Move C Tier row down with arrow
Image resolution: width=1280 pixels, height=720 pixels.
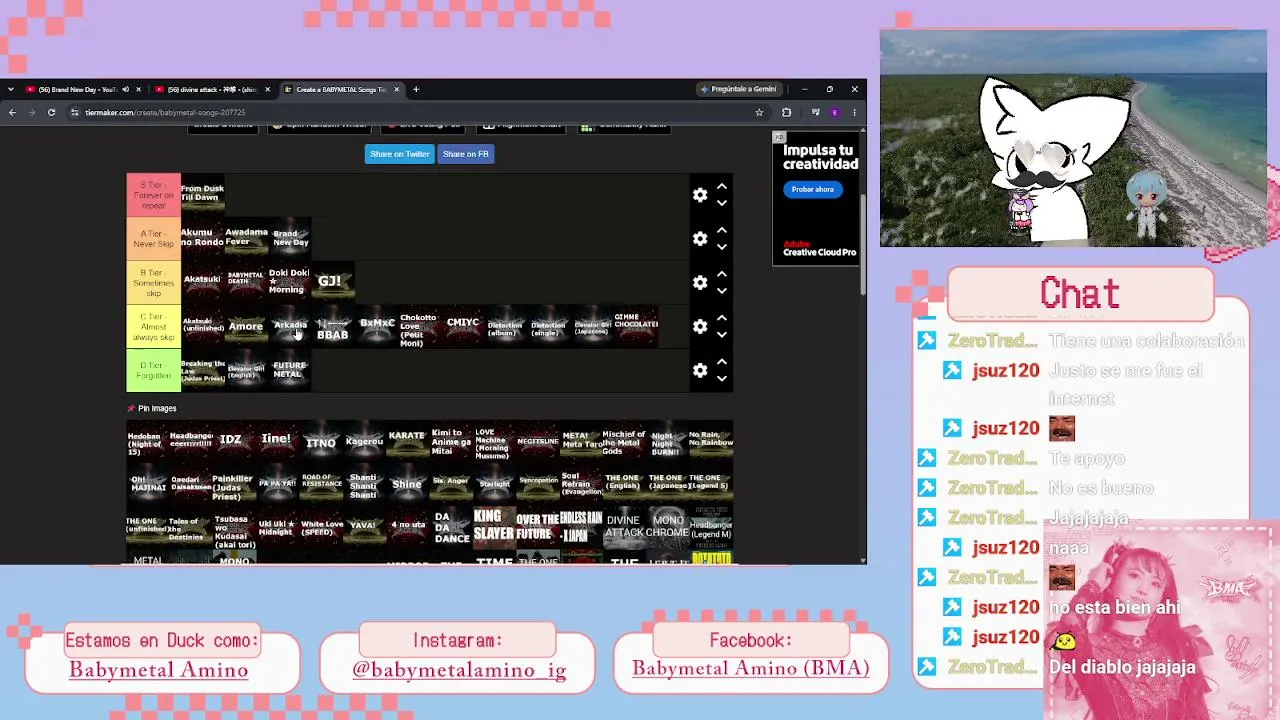point(722,335)
